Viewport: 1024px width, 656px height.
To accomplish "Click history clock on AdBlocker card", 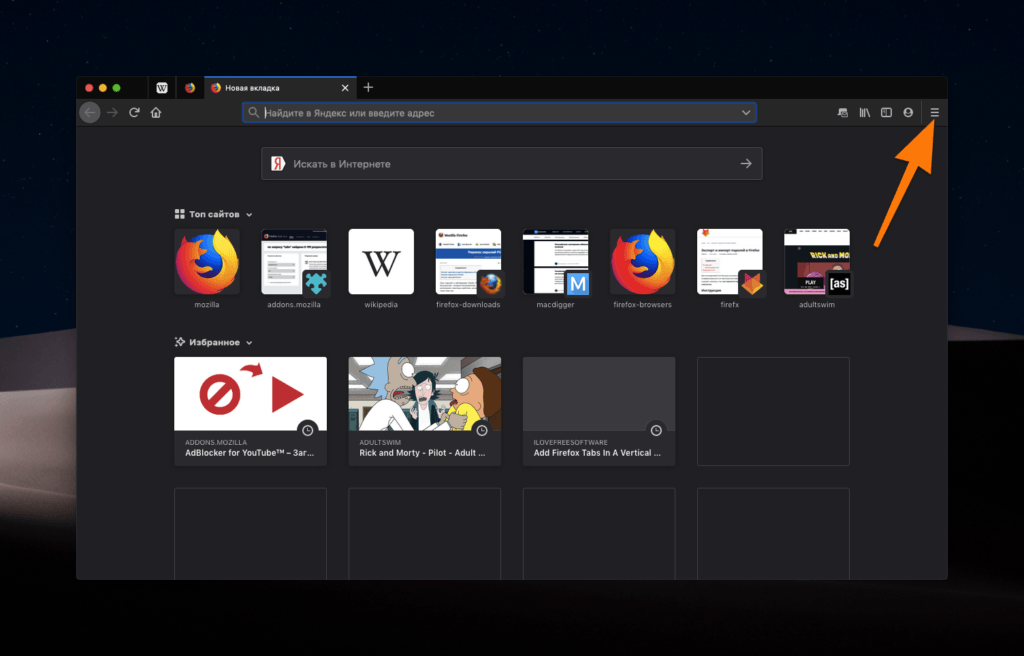I will click(308, 430).
